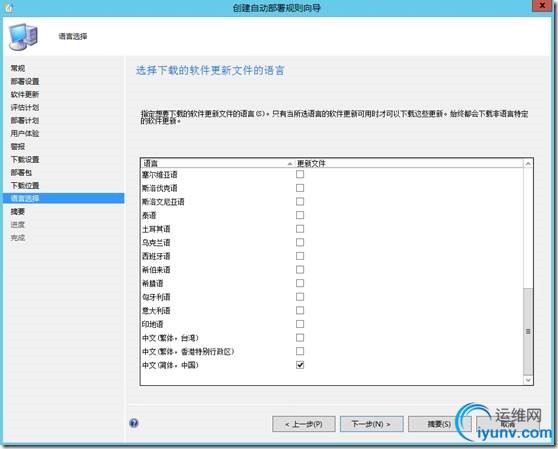558x449 pixels.
Task: Open the 部署计划 step
Action: (x=25, y=120)
